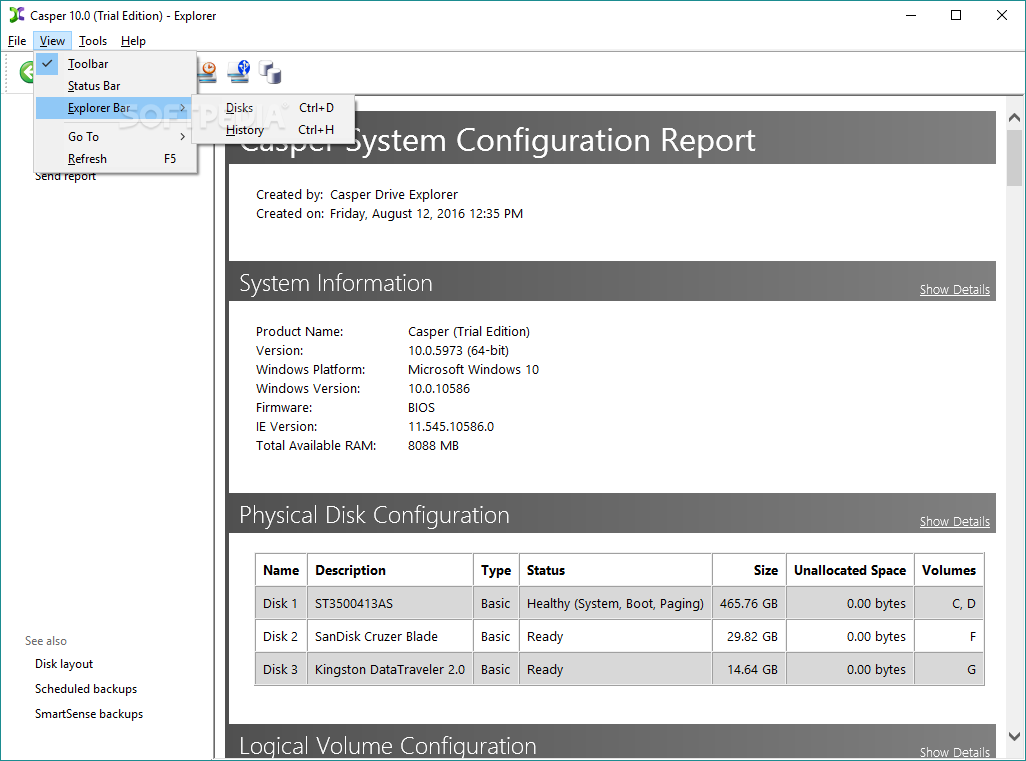Click the 29.82 GB size value
The height and width of the screenshot is (761, 1026).
(x=752, y=636)
